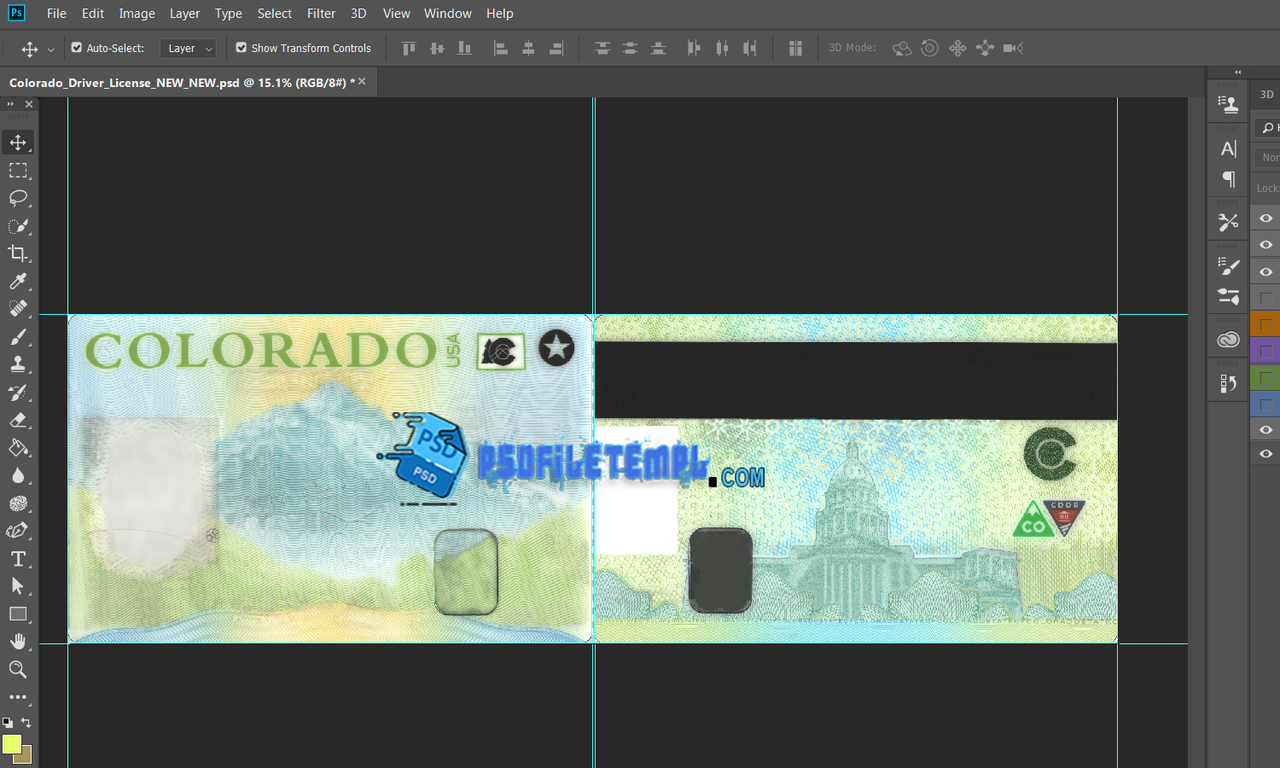The height and width of the screenshot is (768, 1280).
Task: Select the Quick Selection tool
Action: tap(18, 226)
